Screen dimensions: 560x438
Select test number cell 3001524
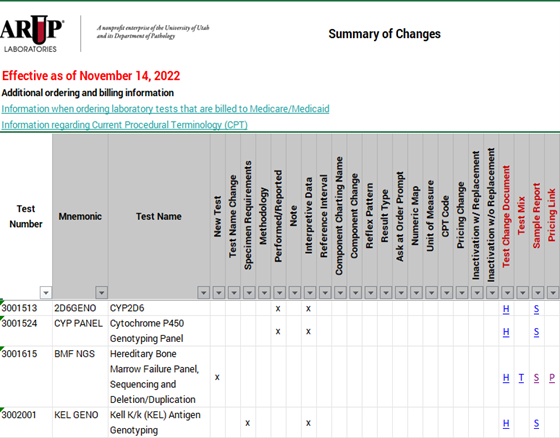coord(26,331)
